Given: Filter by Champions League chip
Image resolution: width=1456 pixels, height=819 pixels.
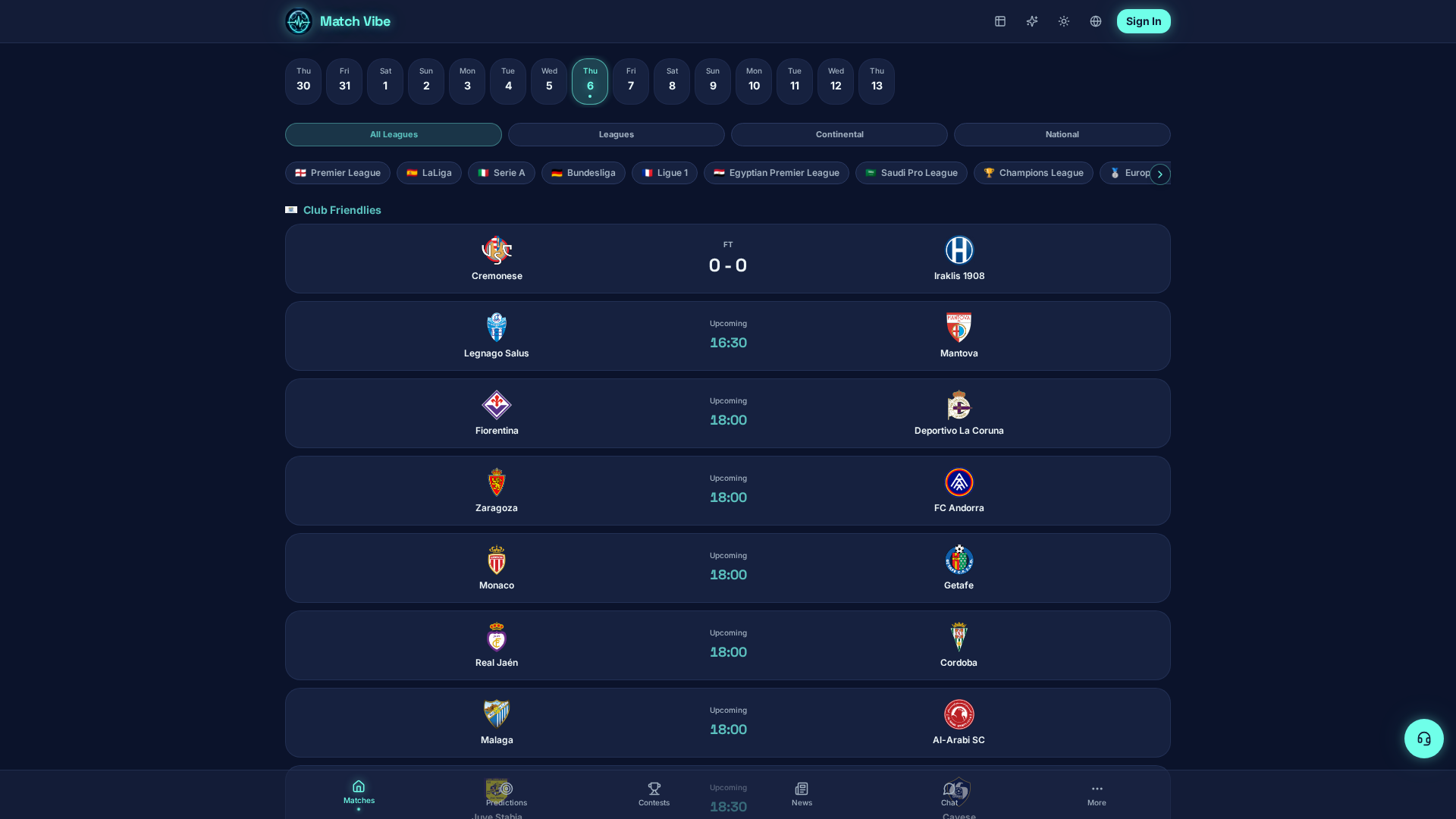Looking at the screenshot, I should pos(1034,173).
